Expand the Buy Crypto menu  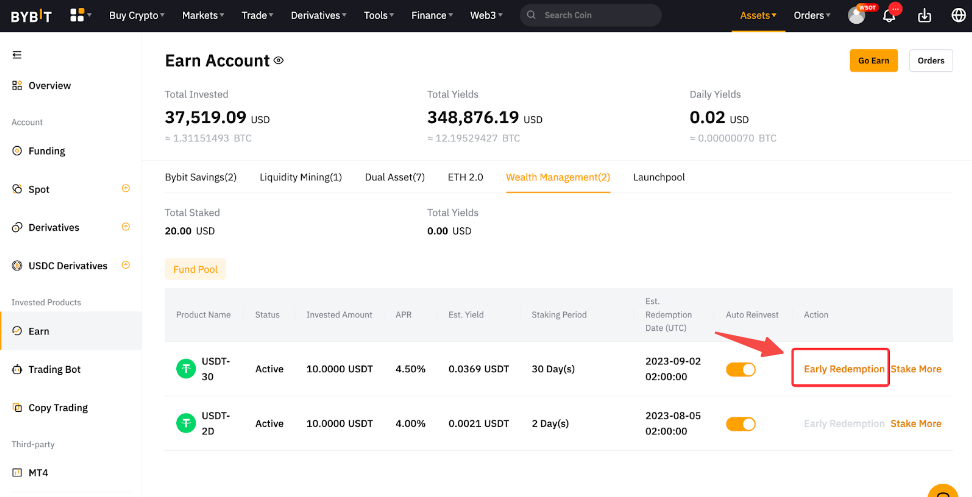tap(136, 15)
